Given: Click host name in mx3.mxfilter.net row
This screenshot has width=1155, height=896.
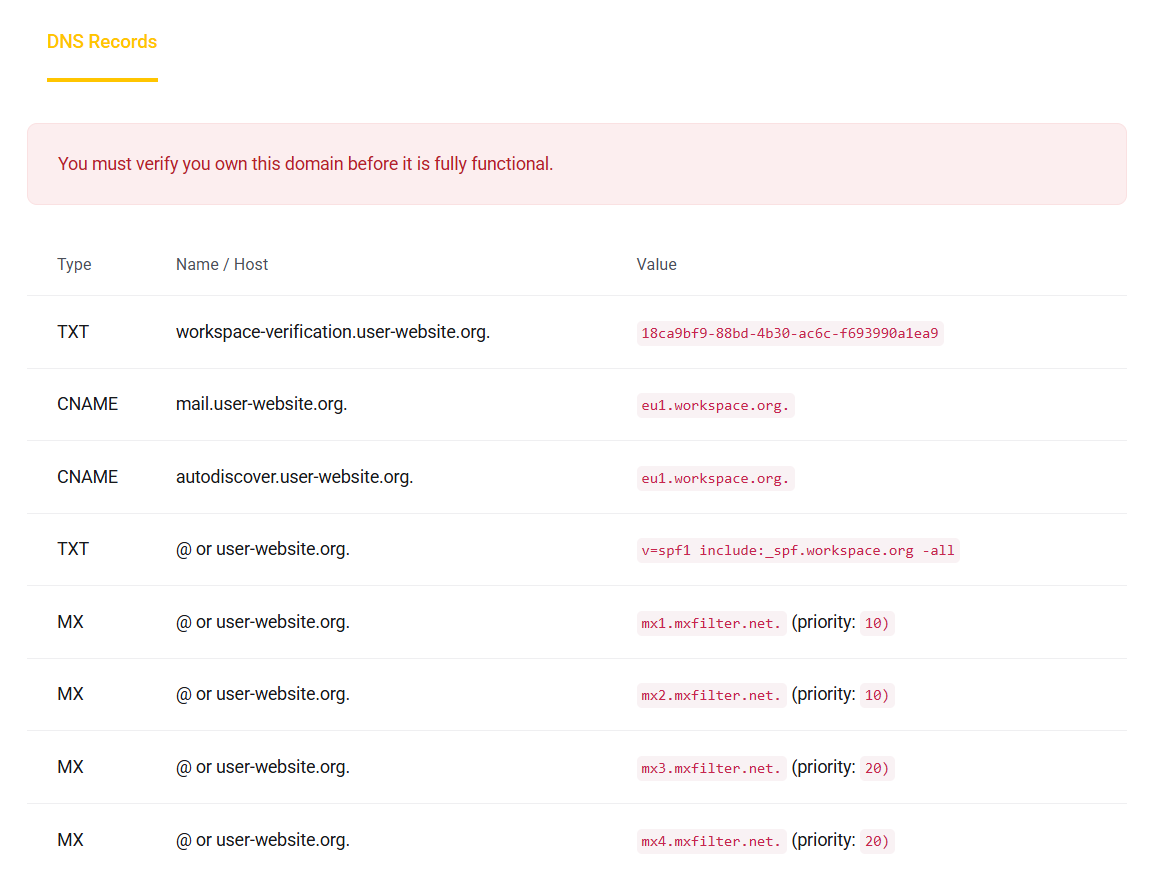Looking at the screenshot, I should tap(262, 768).
